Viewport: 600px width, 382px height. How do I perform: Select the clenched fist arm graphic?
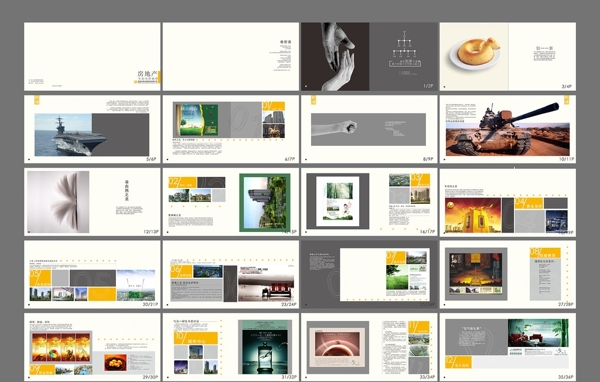click(334, 128)
